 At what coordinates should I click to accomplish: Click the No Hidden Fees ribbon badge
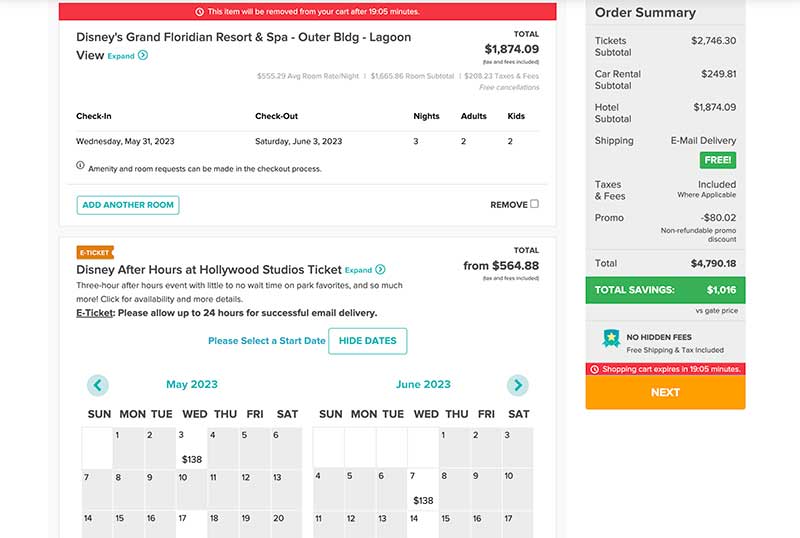(x=611, y=338)
